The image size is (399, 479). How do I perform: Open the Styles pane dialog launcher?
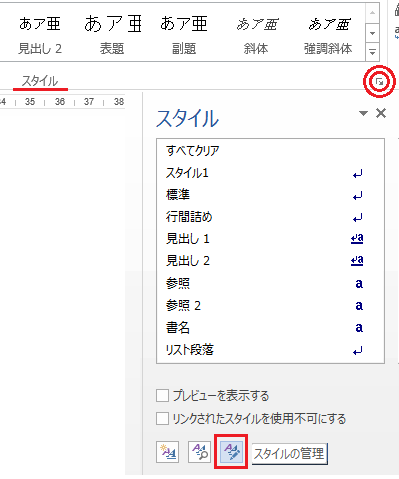click(379, 81)
